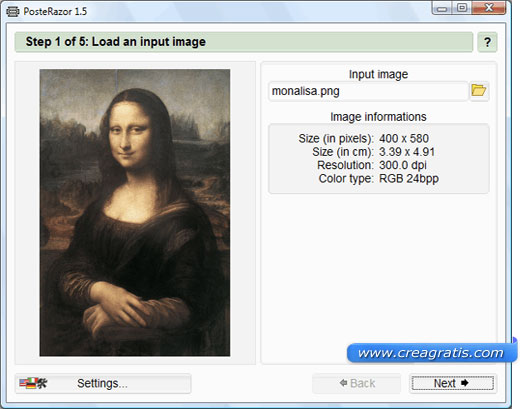Image resolution: width=530 pixels, height=409 pixels.
Task: Click the right arrow icon on Next
Action: point(464,383)
